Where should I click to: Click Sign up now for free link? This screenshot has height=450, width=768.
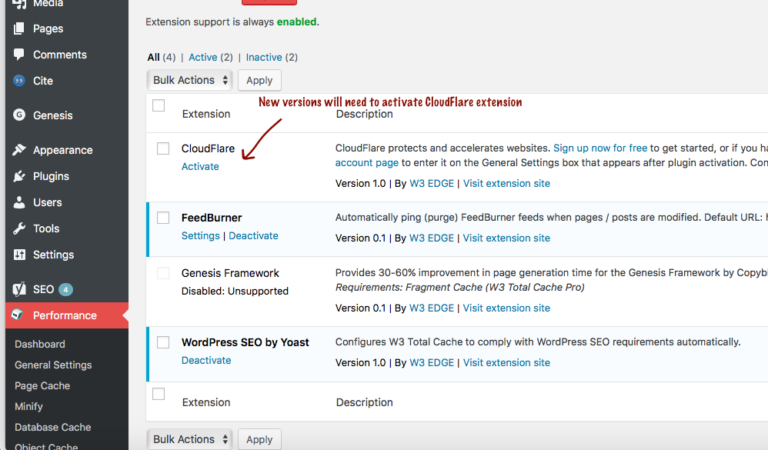pyautogui.click(x=600, y=148)
